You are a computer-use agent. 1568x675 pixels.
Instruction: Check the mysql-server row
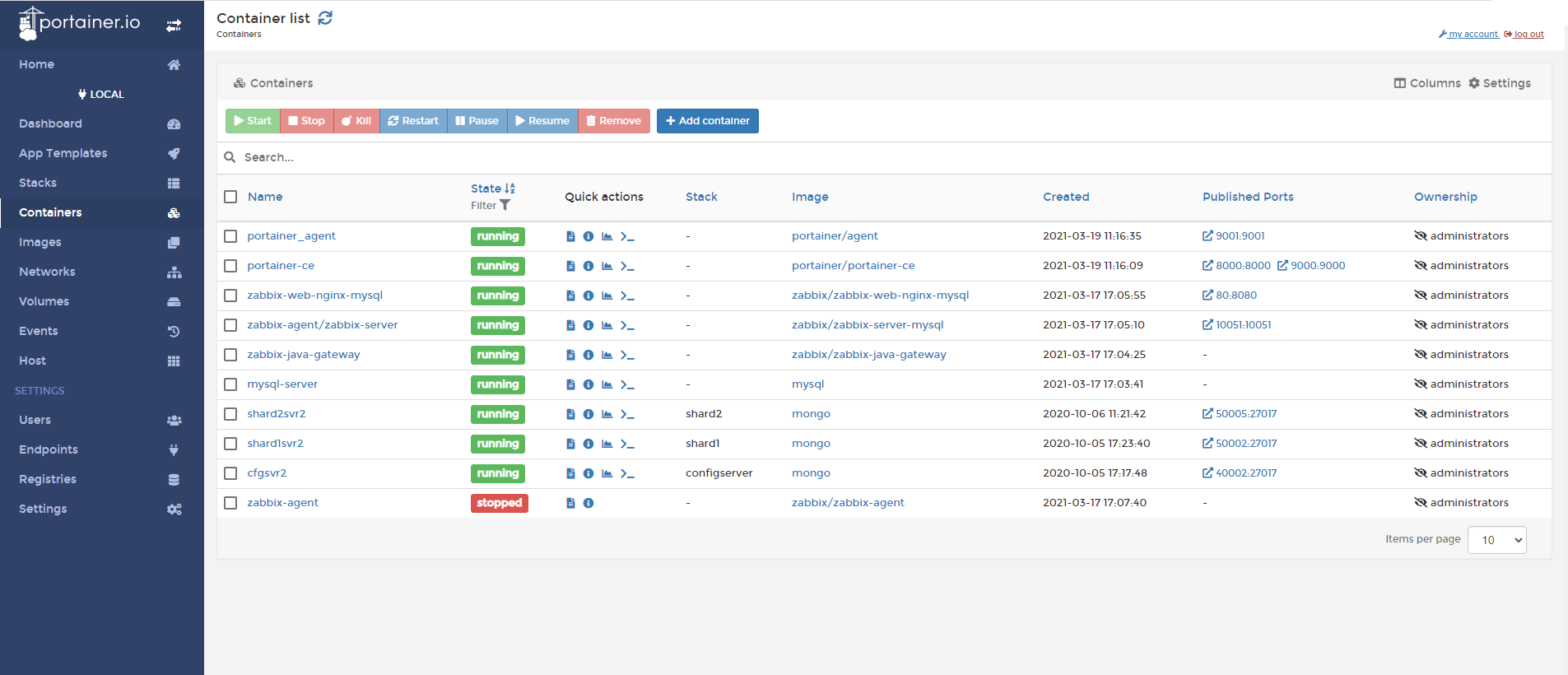point(230,384)
